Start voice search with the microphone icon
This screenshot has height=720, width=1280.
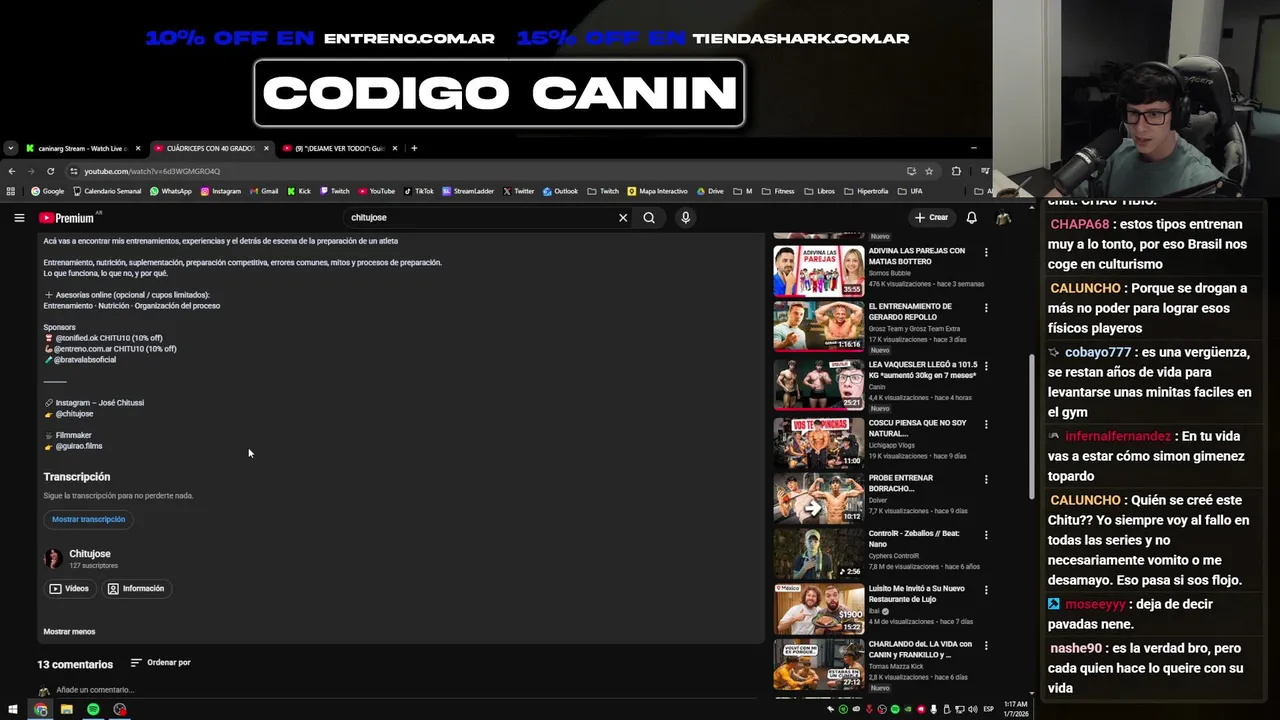click(x=685, y=217)
